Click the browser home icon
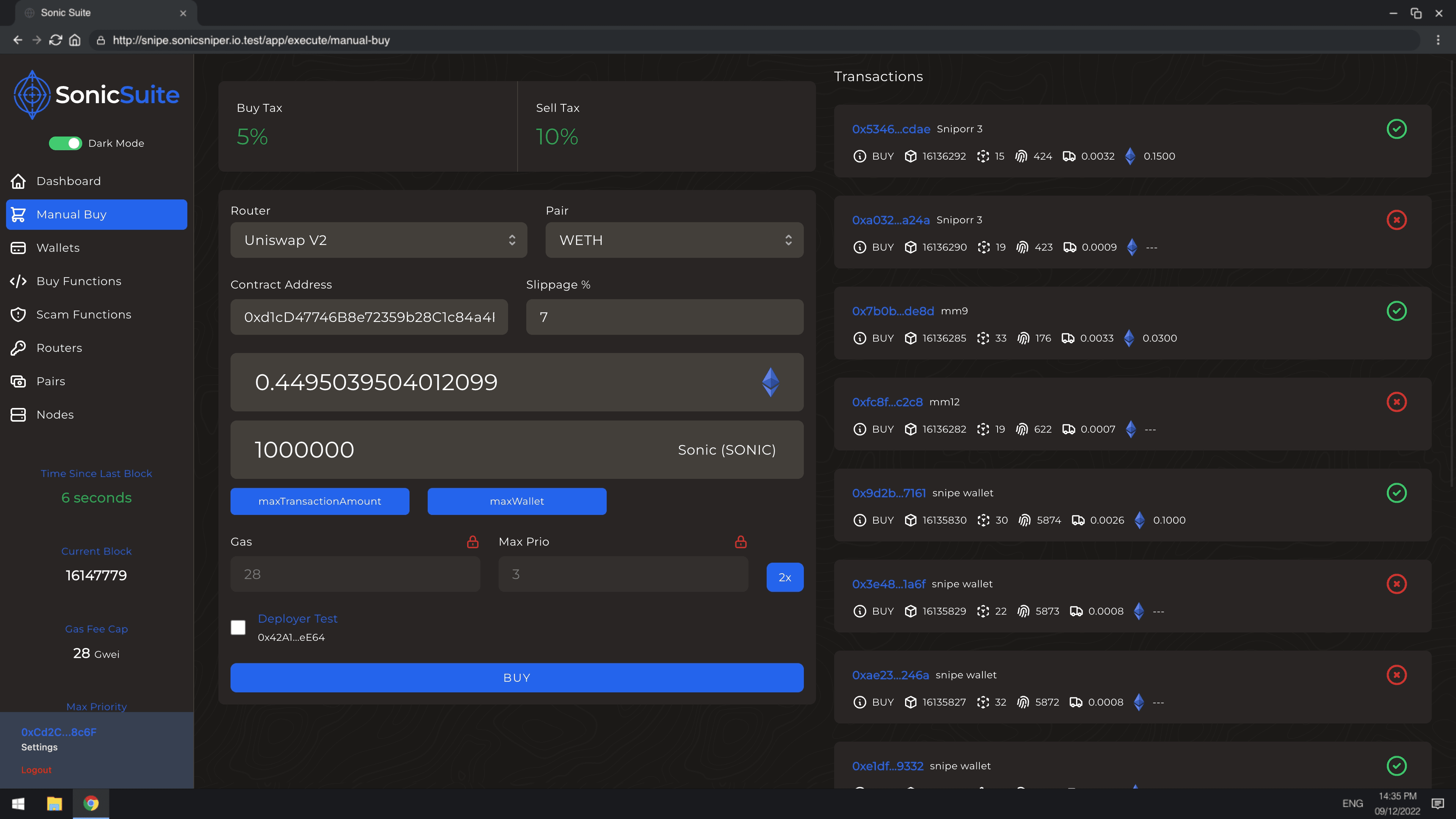Viewport: 1456px width, 819px height. click(75, 40)
